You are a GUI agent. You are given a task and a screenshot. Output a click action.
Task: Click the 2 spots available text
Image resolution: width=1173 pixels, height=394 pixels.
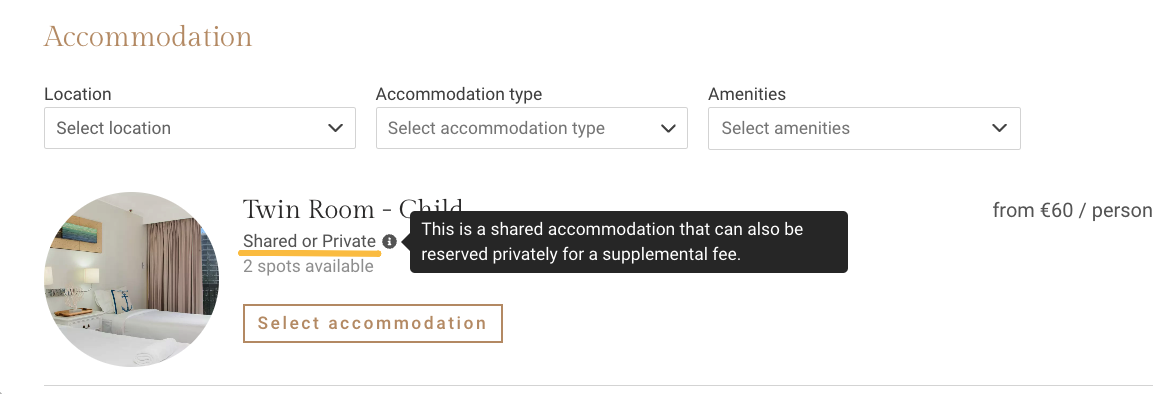[x=308, y=266]
